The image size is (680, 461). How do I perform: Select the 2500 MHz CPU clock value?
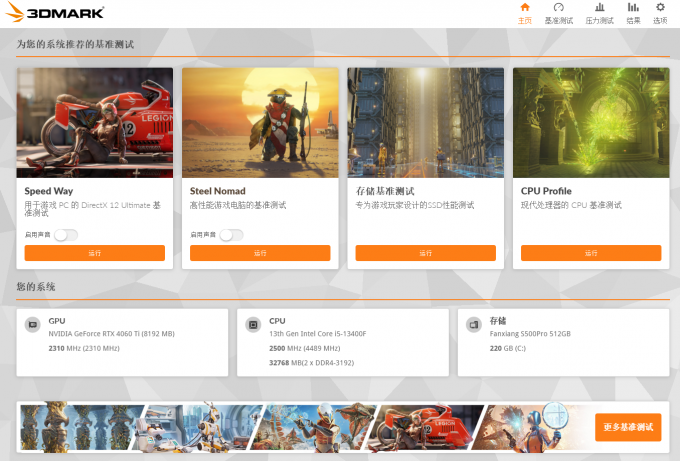click(x=305, y=348)
